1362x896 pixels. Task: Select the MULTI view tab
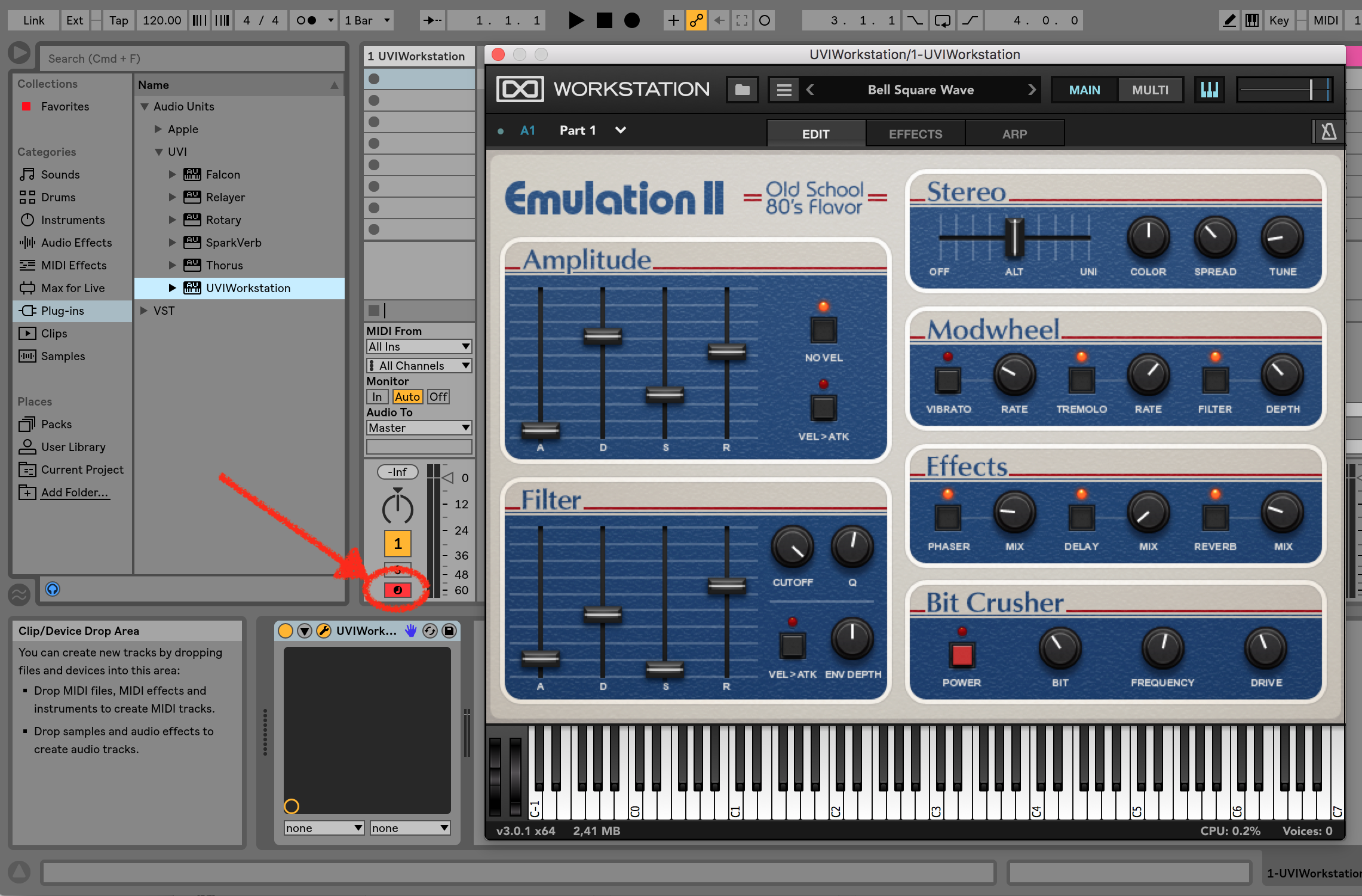tap(1150, 90)
